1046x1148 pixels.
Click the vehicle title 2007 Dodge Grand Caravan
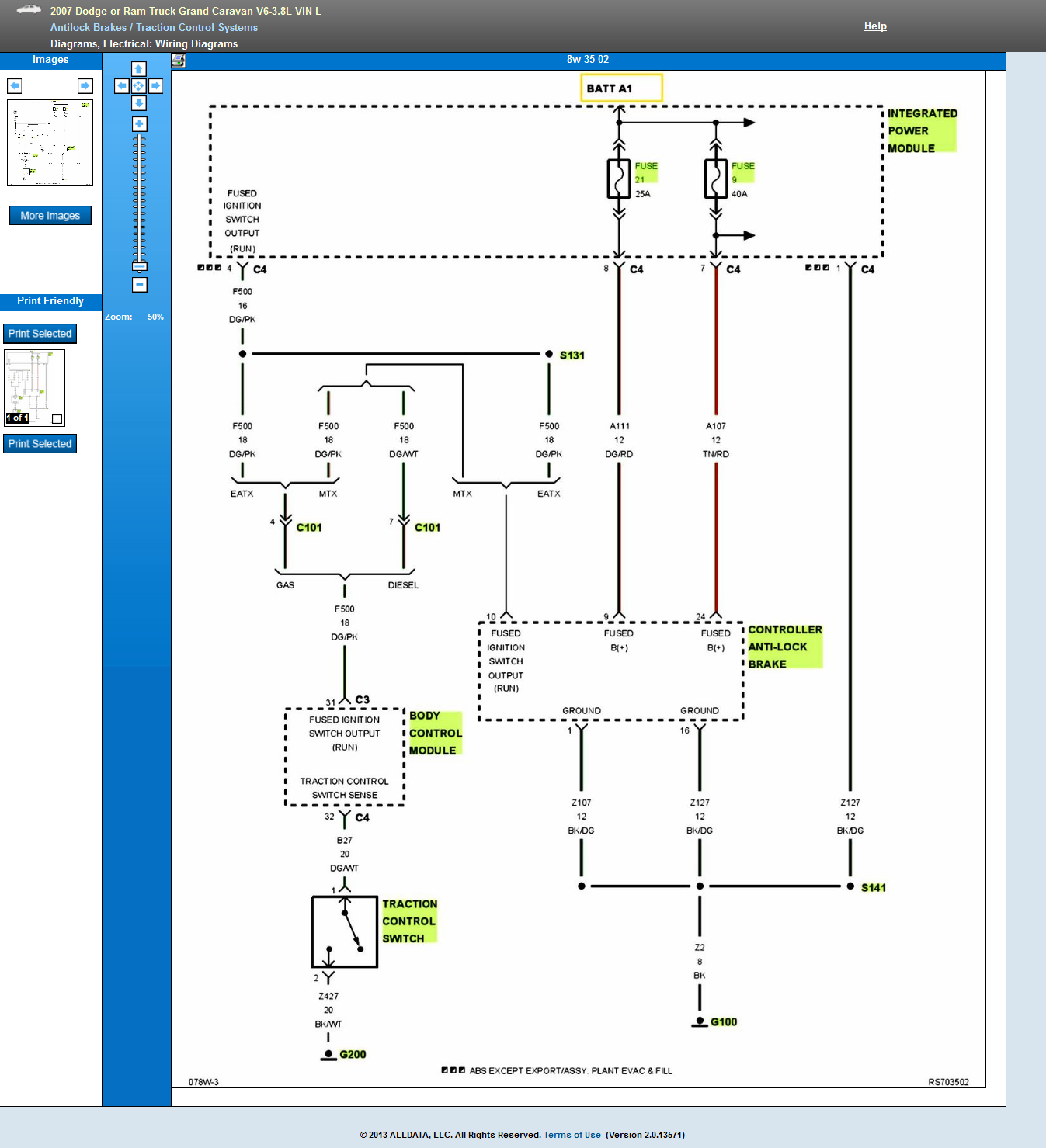pyautogui.click(x=186, y=11)
